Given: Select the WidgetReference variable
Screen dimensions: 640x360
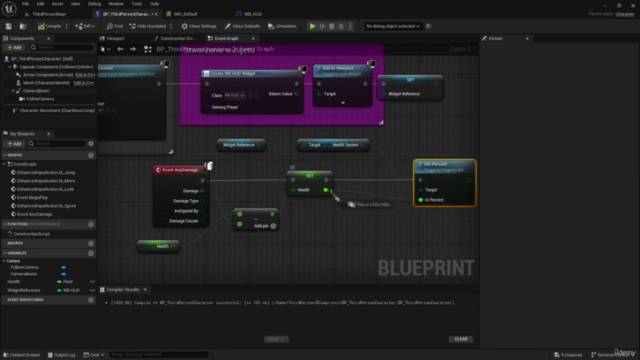Looking at the screenshot, I should tap(24, 290).
